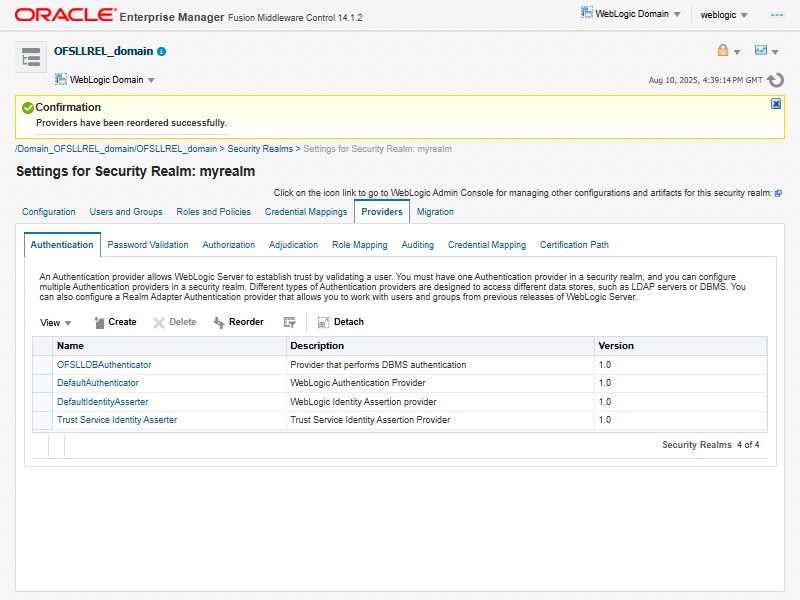Open the DefaultAuthenticator provider link

pos(98,383)
